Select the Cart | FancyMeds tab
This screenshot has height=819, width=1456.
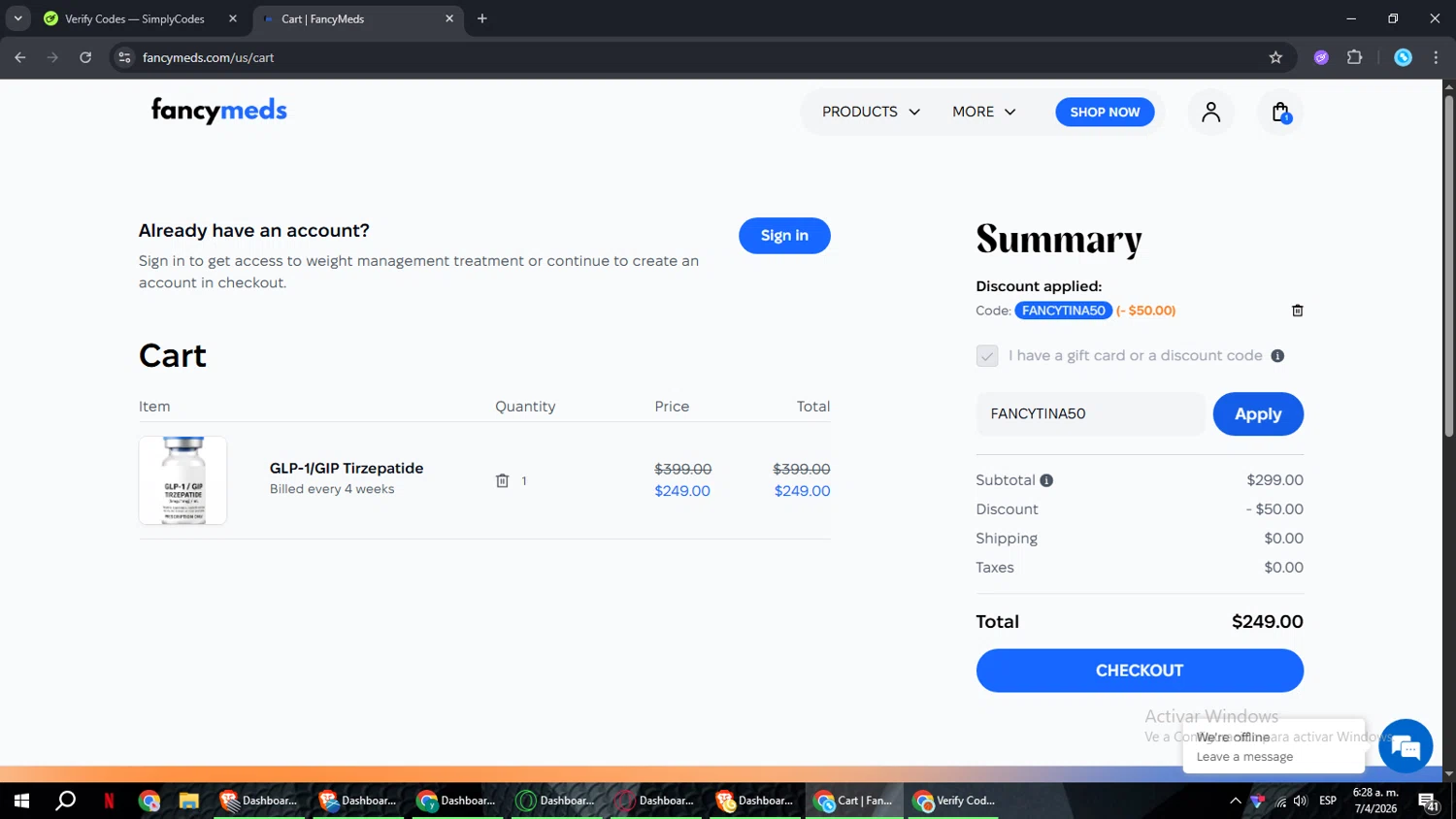click(356, 18)
